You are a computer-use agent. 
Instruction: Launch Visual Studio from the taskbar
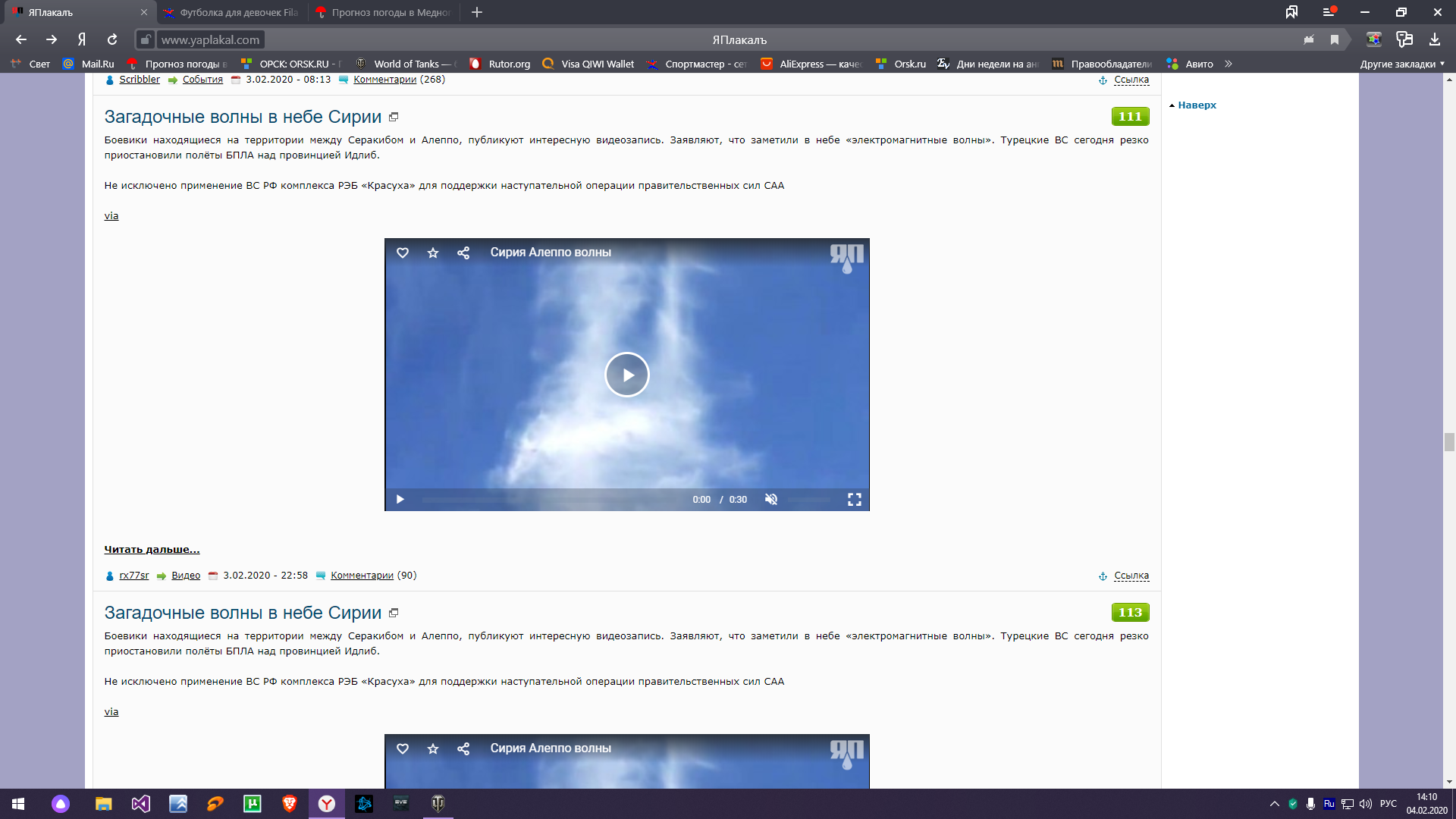point(141,804)
